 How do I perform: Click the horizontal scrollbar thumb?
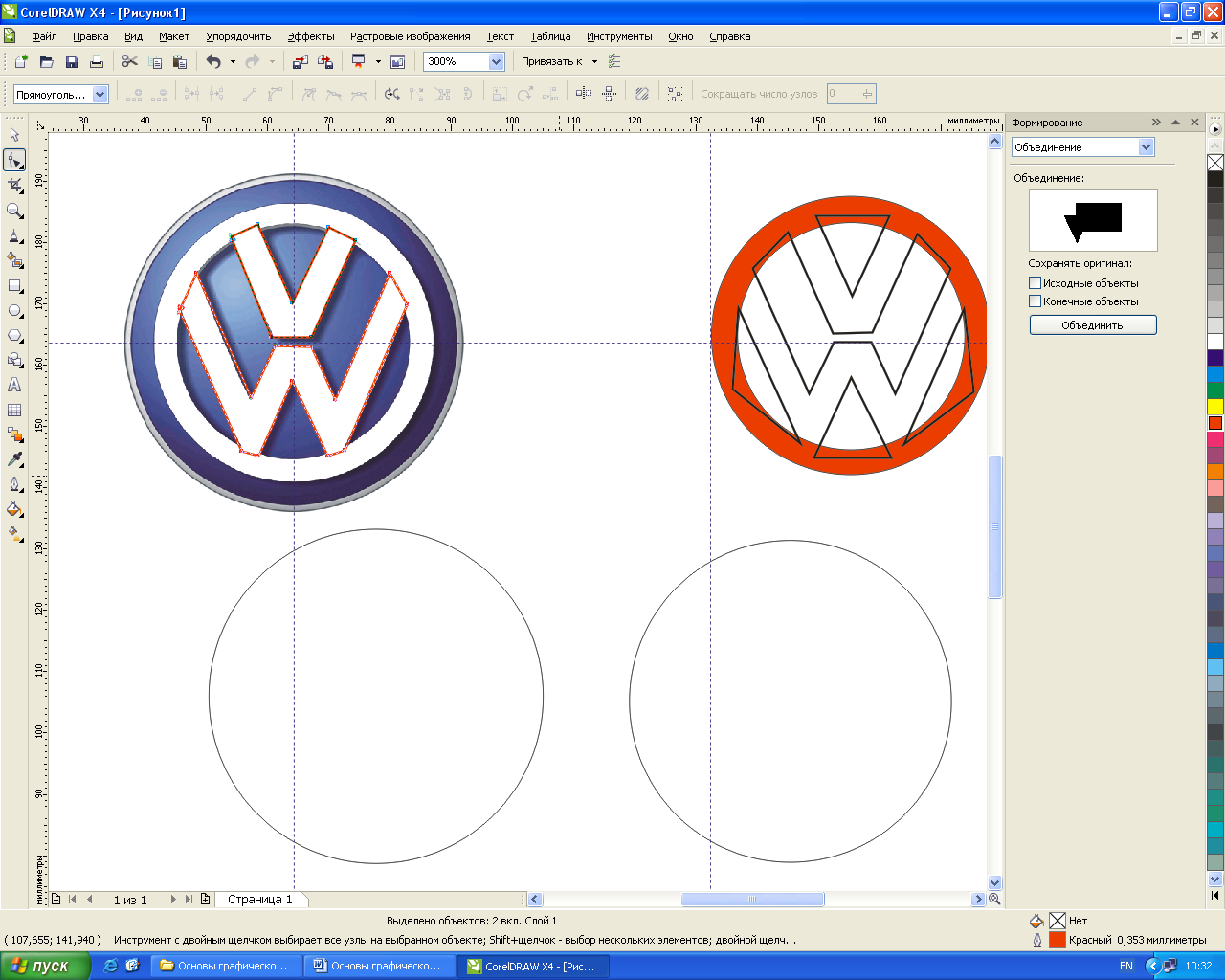(752, 900)
